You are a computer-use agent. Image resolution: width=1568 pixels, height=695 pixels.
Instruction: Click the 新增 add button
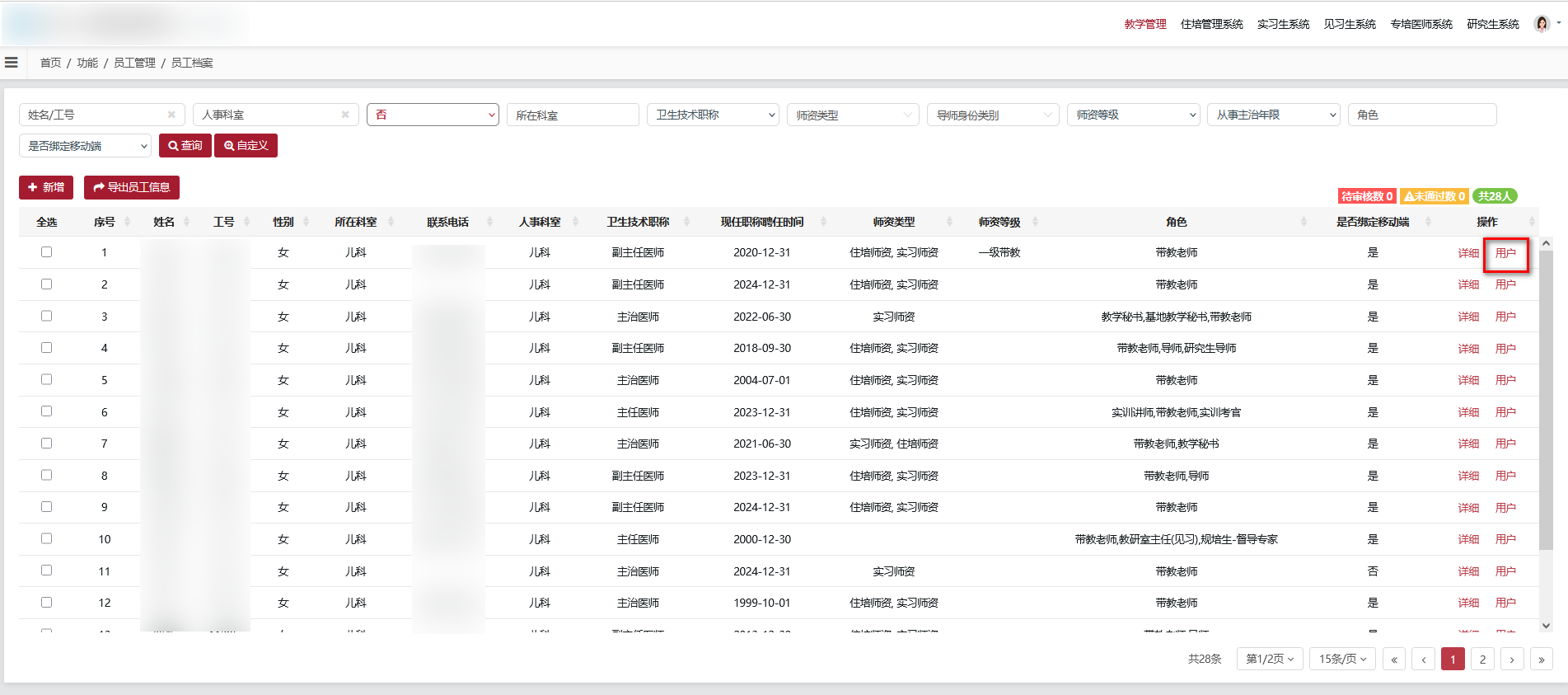tap(46, 187)
